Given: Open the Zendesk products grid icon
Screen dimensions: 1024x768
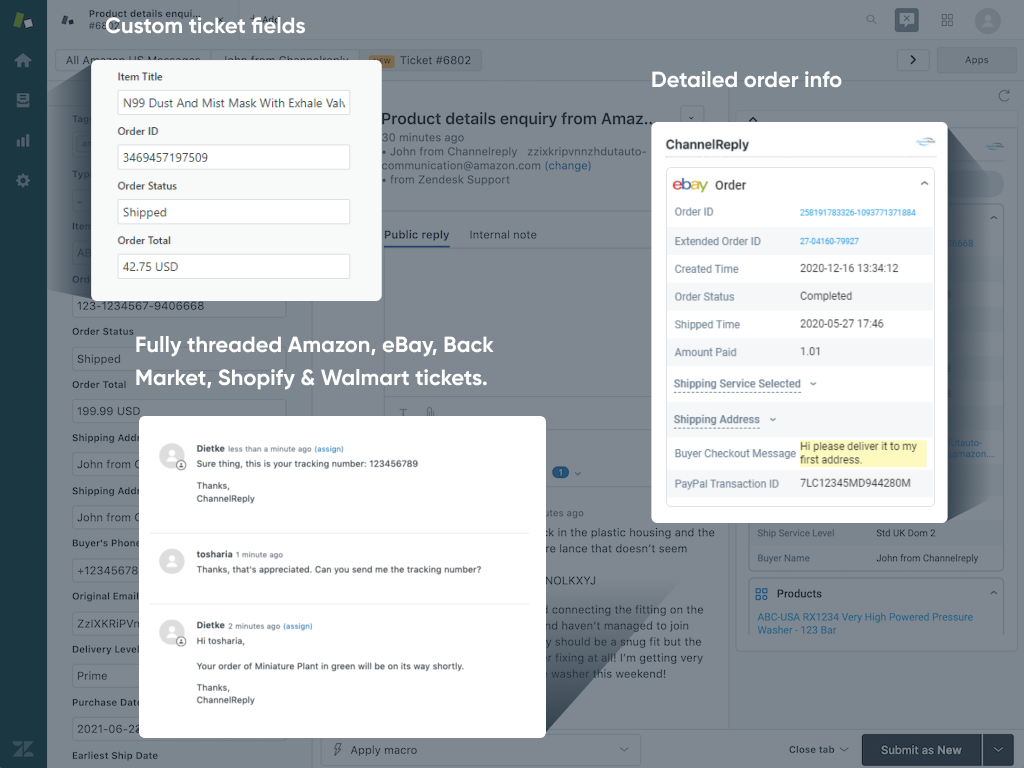Looking at the screenshot, I should click(947, 20).
